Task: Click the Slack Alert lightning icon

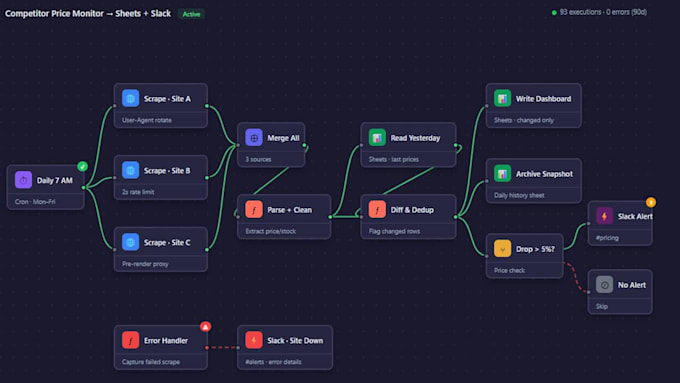Action: pos(605,216)
